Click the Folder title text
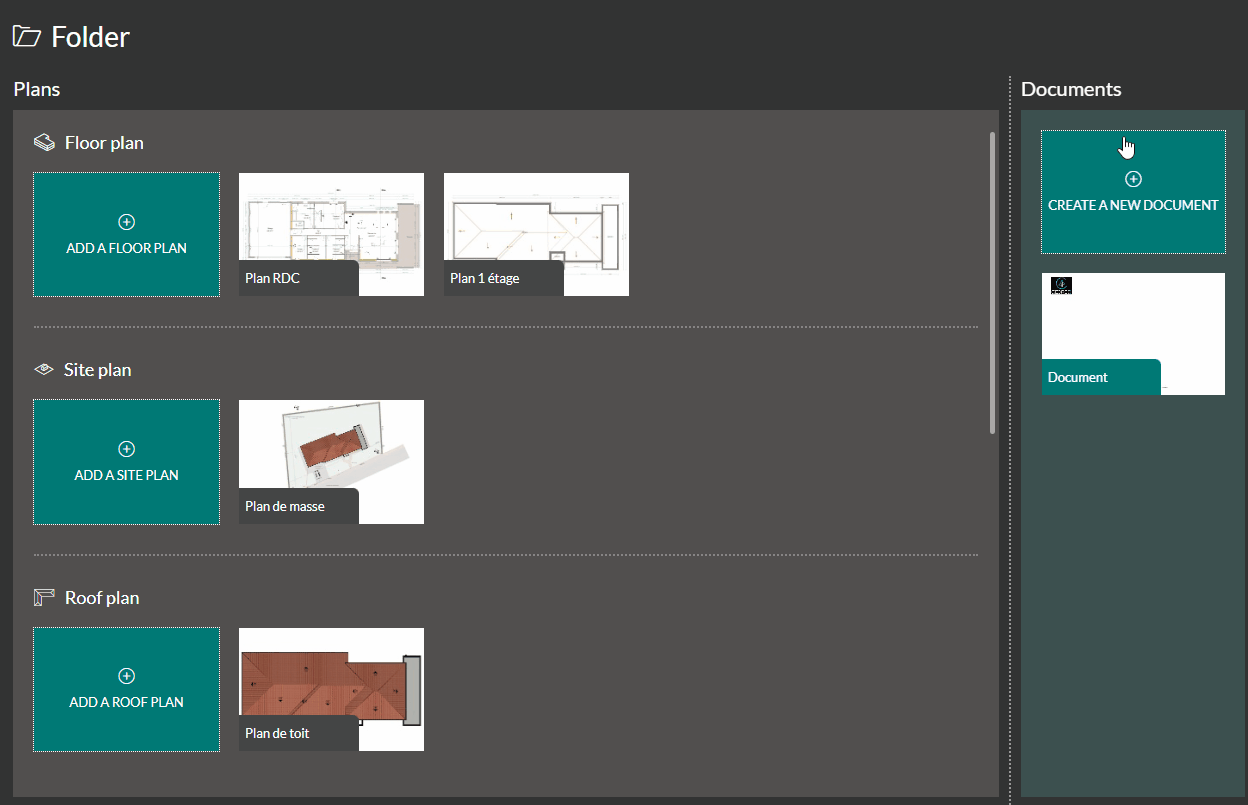Viewport: 1248px width, 805px height. (x=90, y=38)
